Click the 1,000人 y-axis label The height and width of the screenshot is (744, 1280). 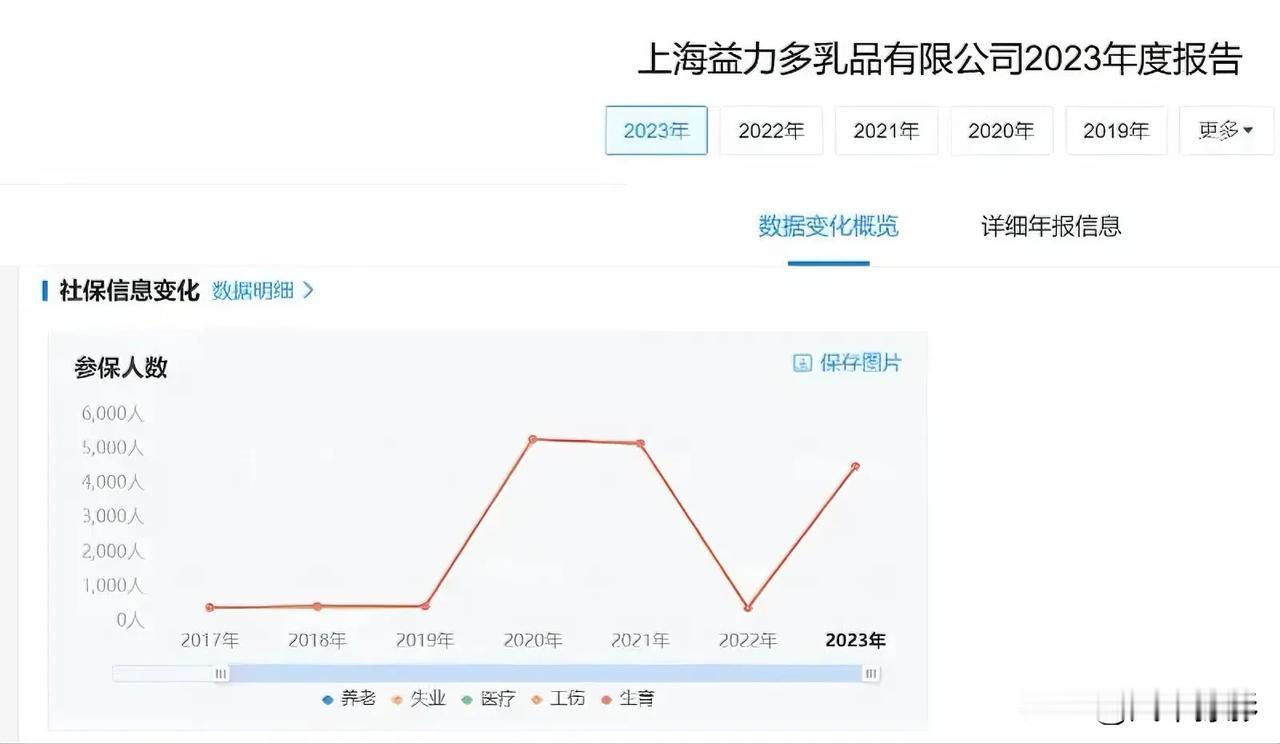113,585
